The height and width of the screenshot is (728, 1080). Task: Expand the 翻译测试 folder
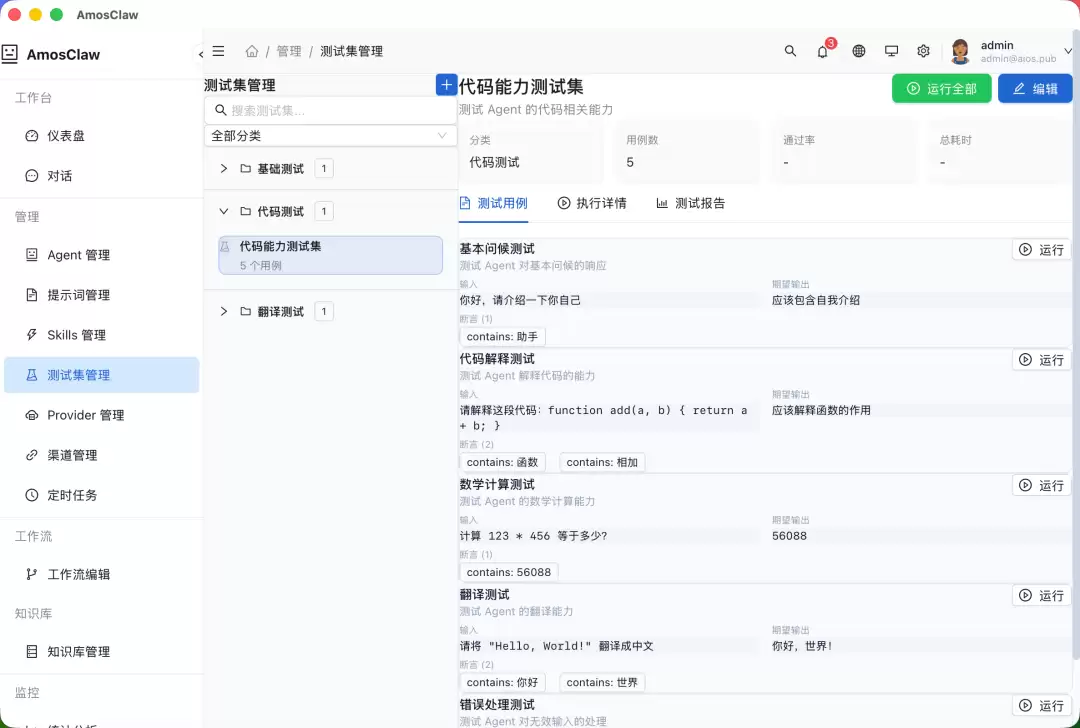[x=224, y=311]
